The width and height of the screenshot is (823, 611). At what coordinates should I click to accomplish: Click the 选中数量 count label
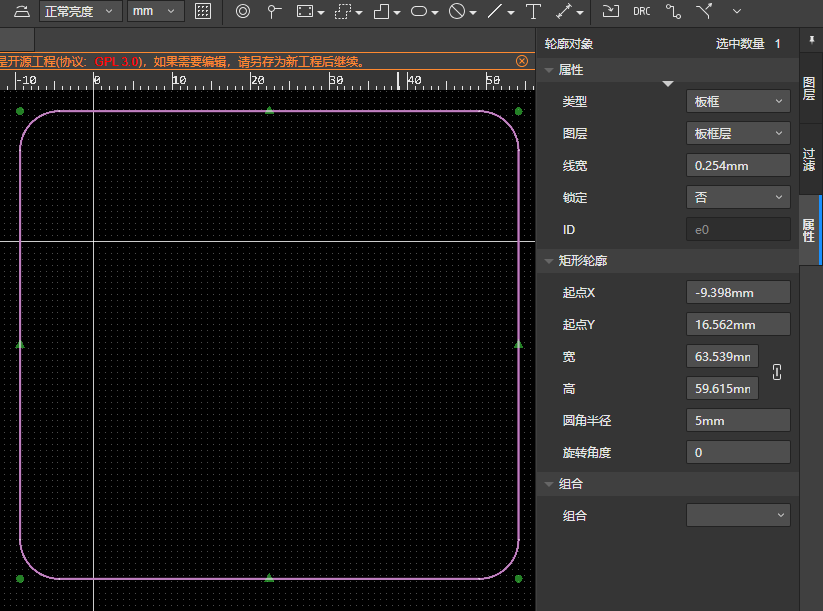click(x=740, y=44)
